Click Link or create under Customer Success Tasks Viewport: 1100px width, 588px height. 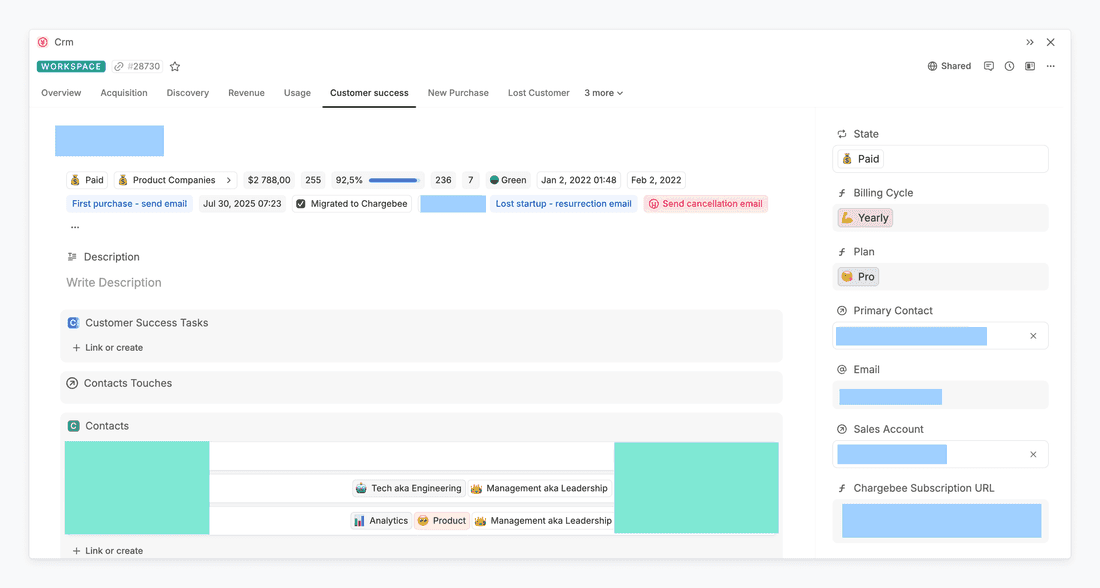pos(108,348)
